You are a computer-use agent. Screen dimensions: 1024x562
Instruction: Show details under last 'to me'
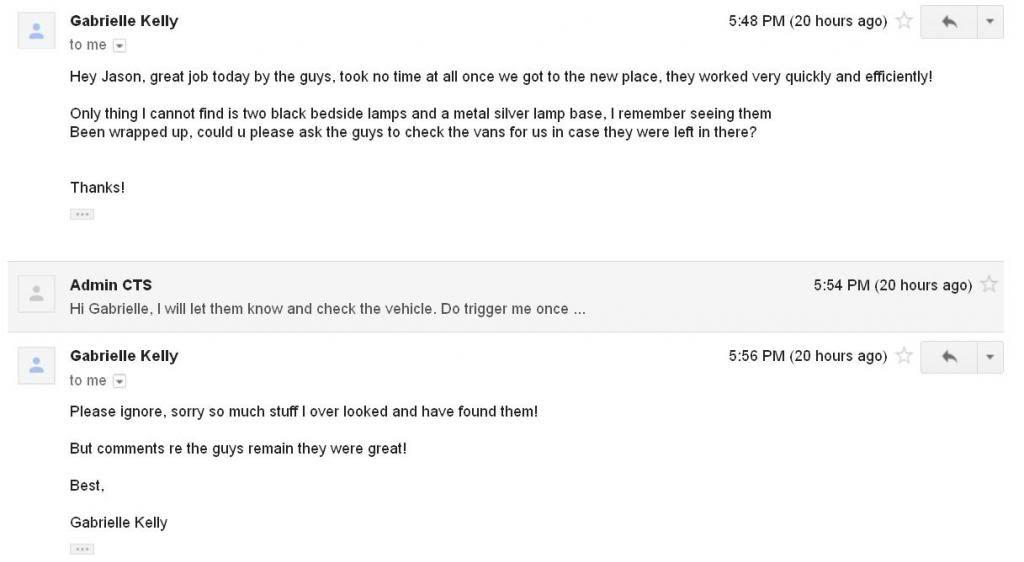(119, 381)
